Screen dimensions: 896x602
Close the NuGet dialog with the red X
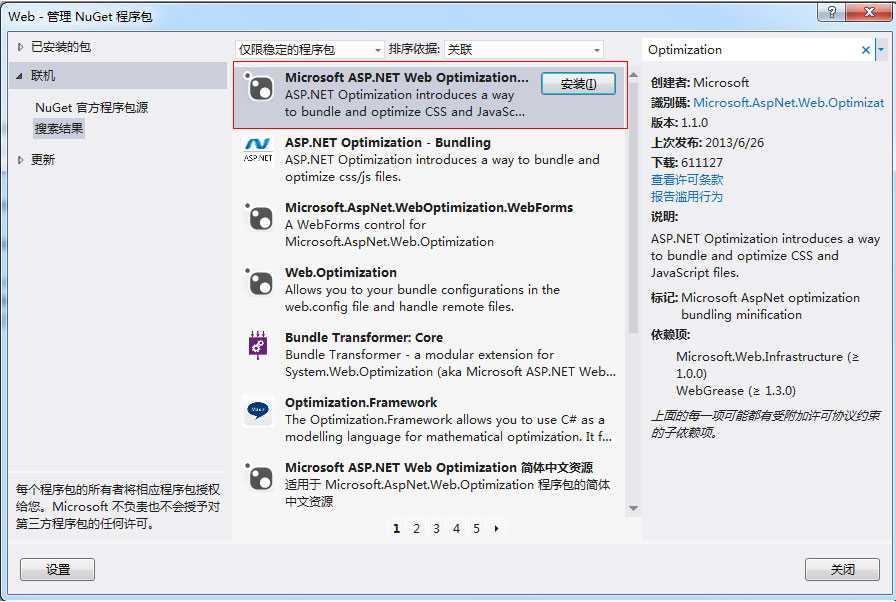click(x=869, y=11)
